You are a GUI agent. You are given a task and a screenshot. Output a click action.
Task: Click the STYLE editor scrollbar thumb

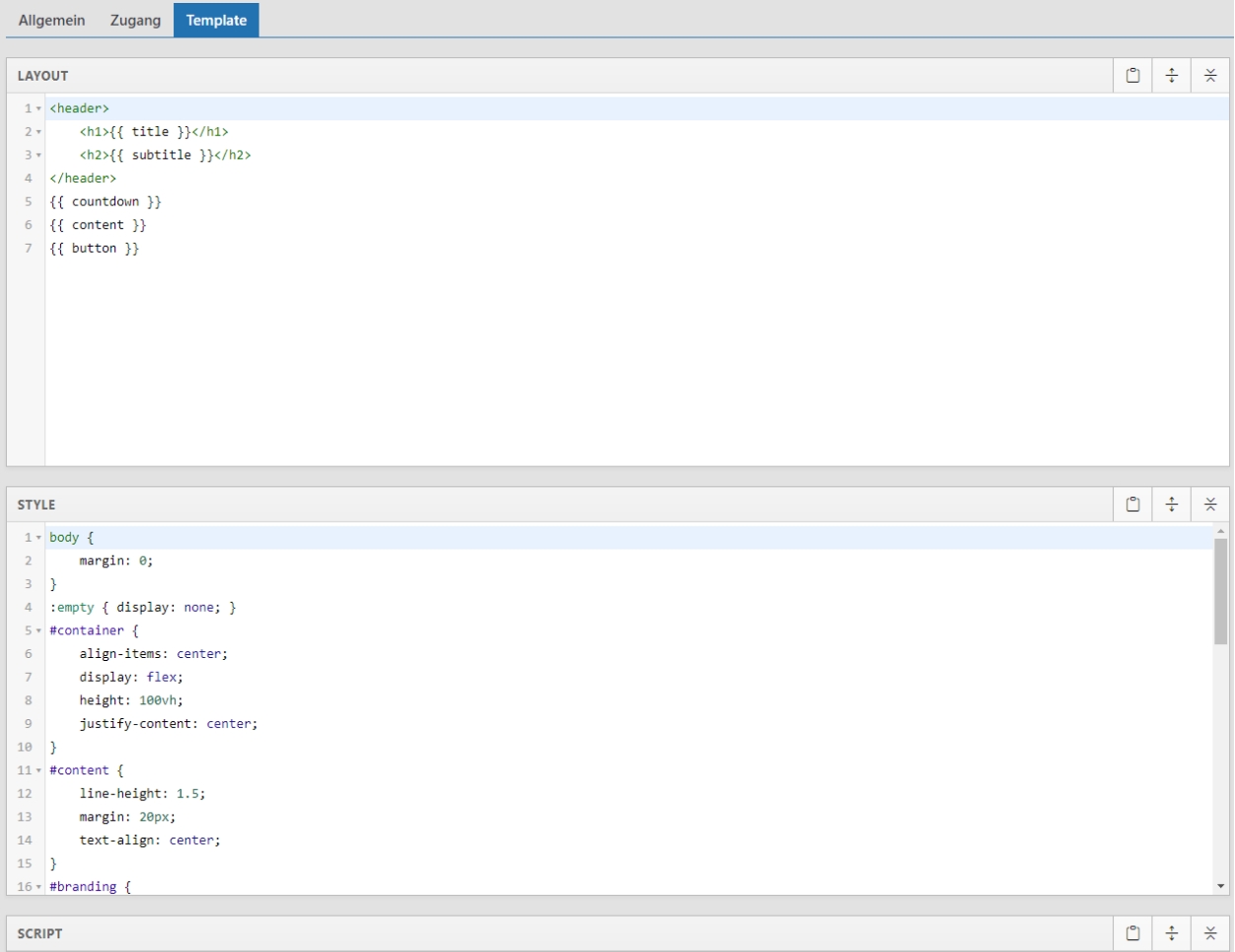[x=1221, y=592]
